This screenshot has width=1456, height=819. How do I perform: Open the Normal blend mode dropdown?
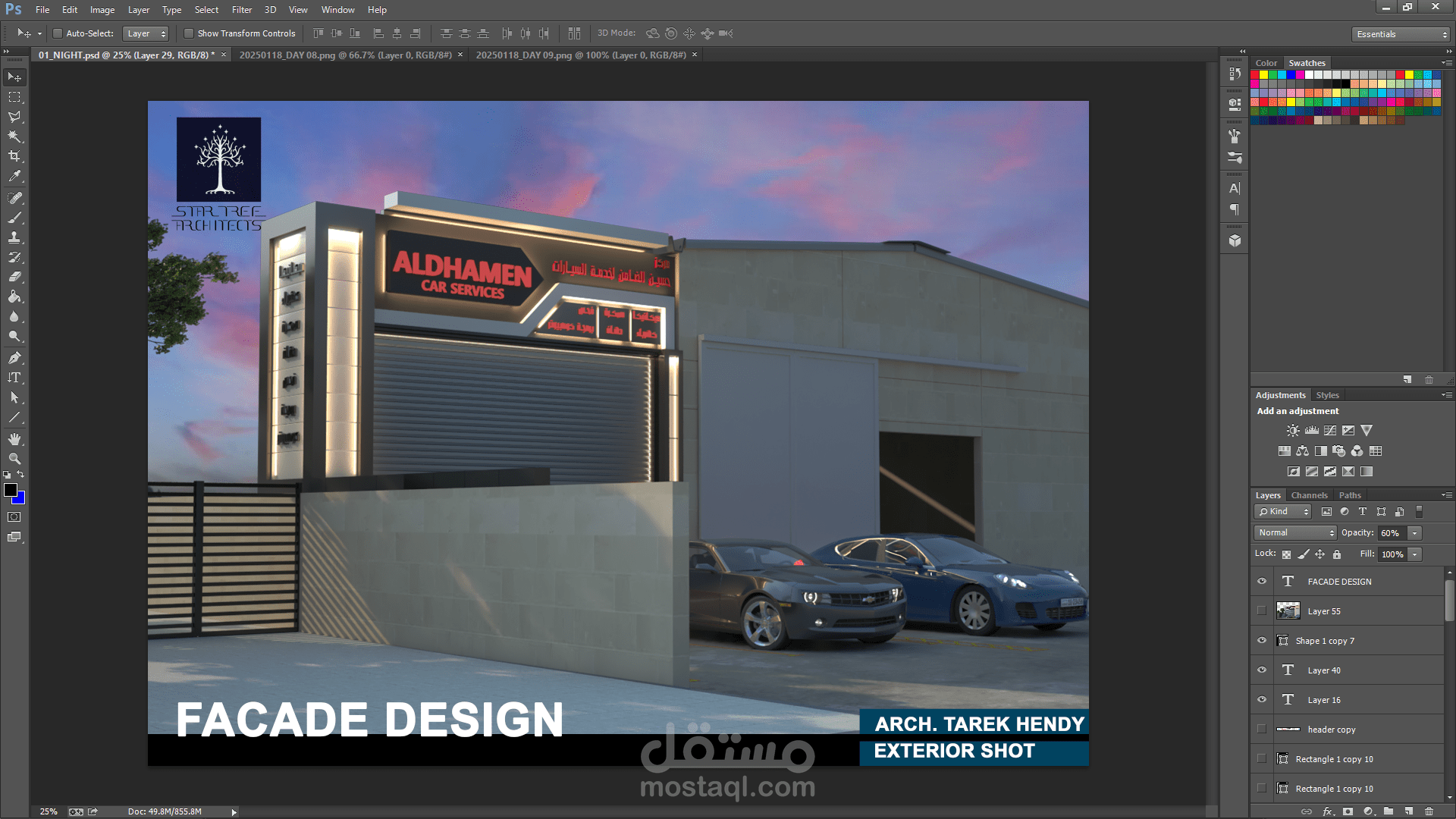tap(1295, 533)
